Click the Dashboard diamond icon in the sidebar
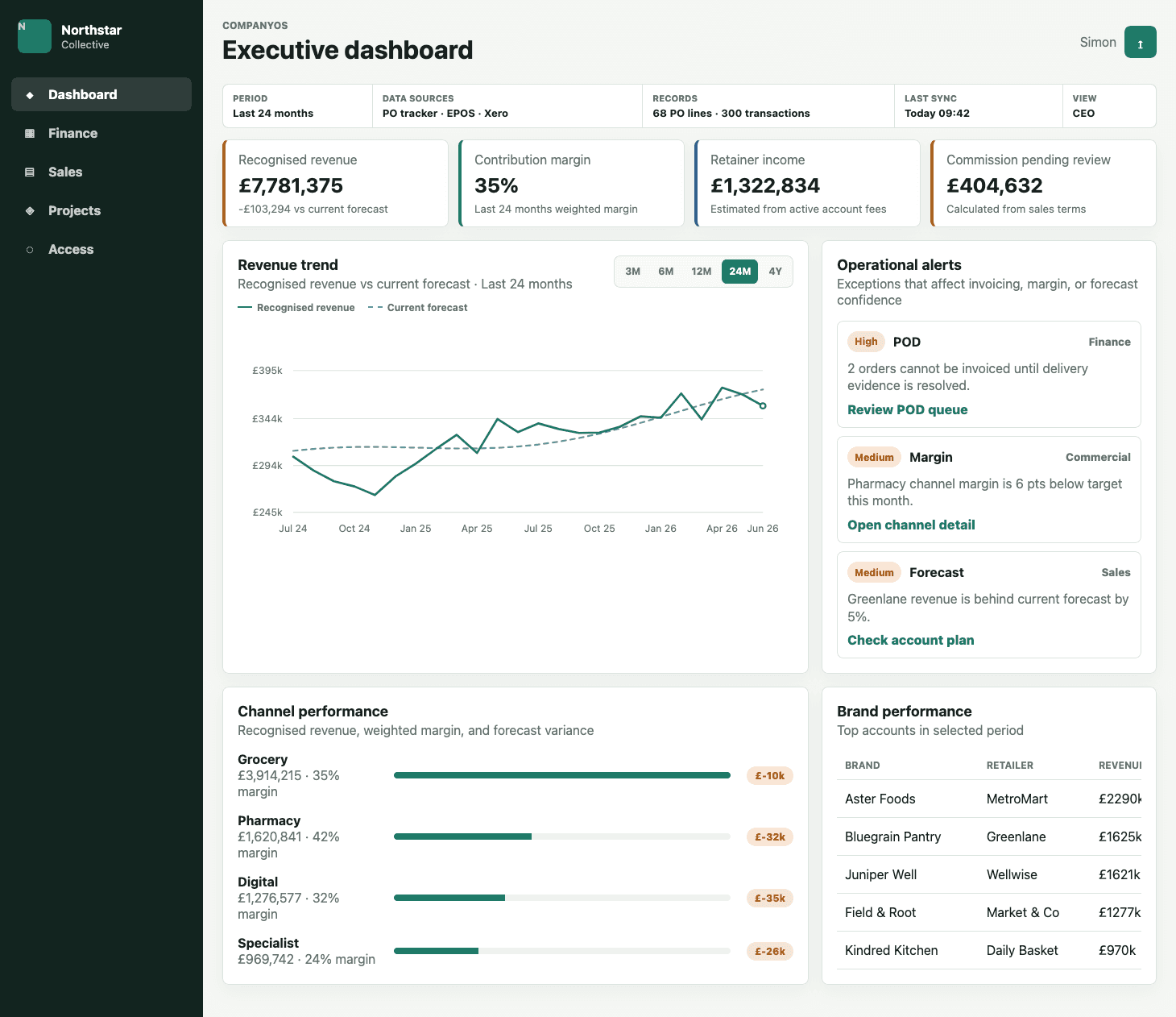Viewport: 1176px width, 1017px height. point(30,95)
